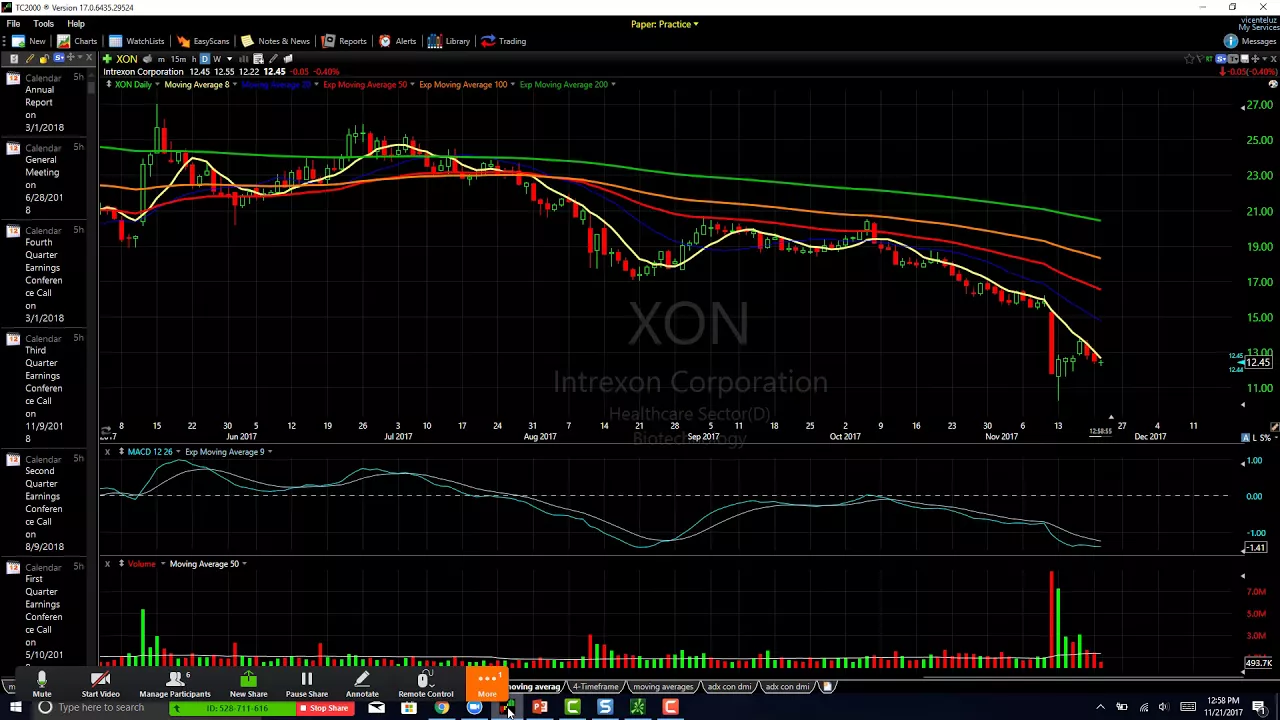Launch EasyScans from the toolbar
Viewport: 1280px width, 720px height.
(203, 41)
